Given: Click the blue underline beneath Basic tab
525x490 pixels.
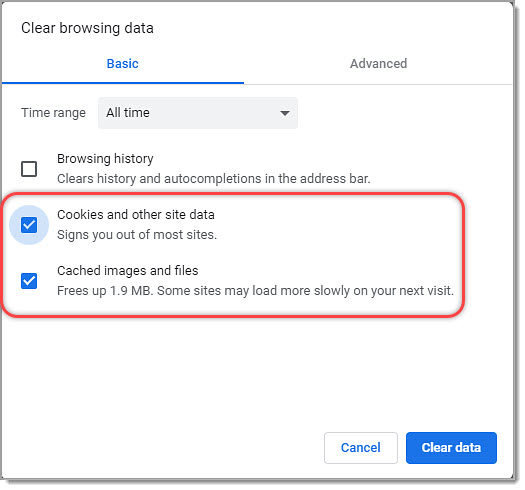Looking at the screenshot, I should coord(123,83).
